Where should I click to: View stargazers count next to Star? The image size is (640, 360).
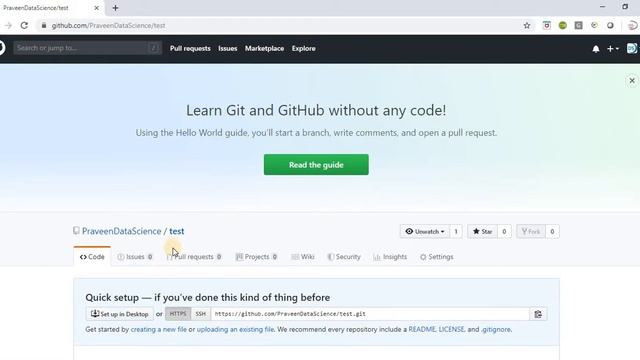[x=504, y=231]
